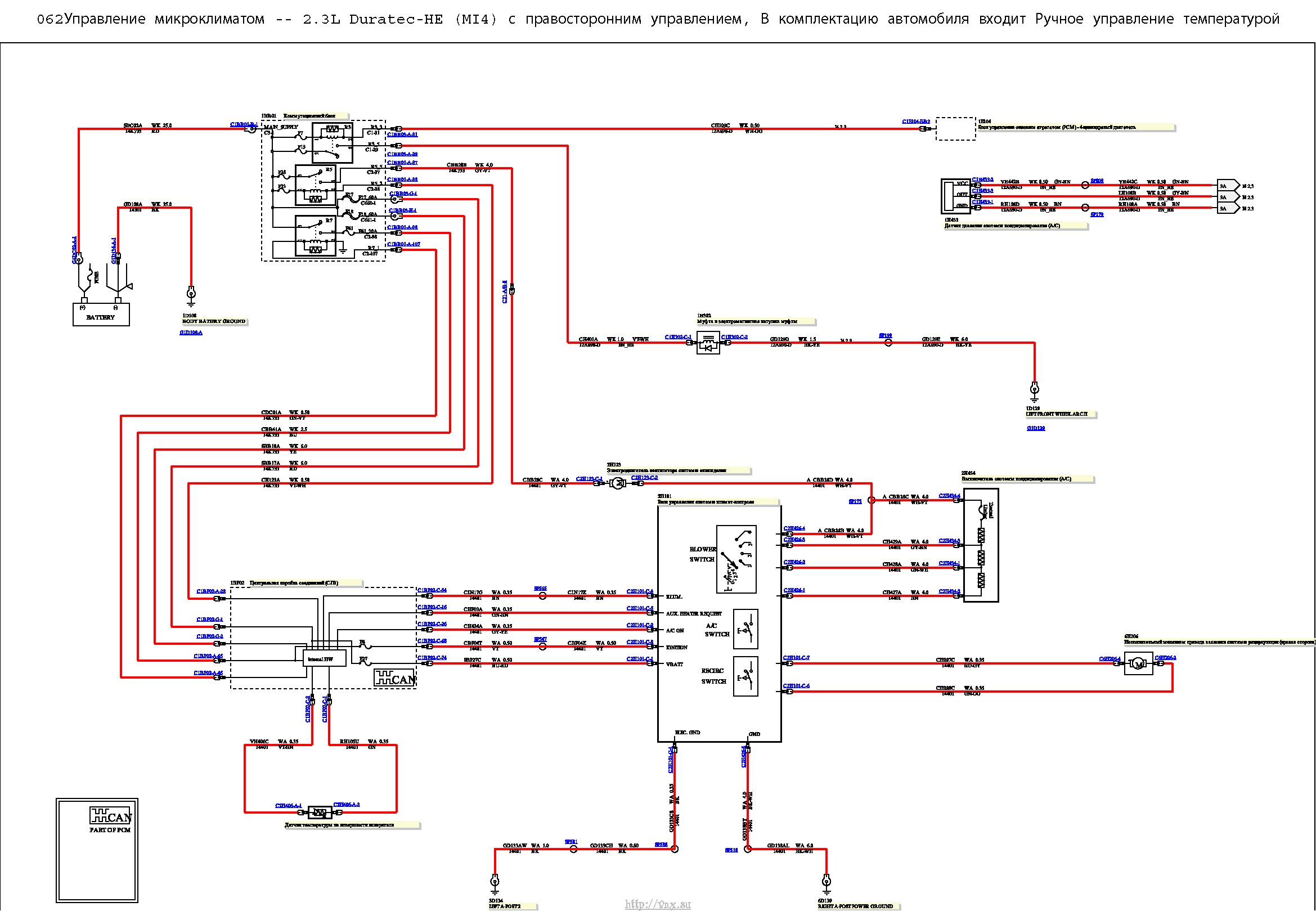
Task: Click the BLOWER SWITCH label
Action: click(703, 555)
